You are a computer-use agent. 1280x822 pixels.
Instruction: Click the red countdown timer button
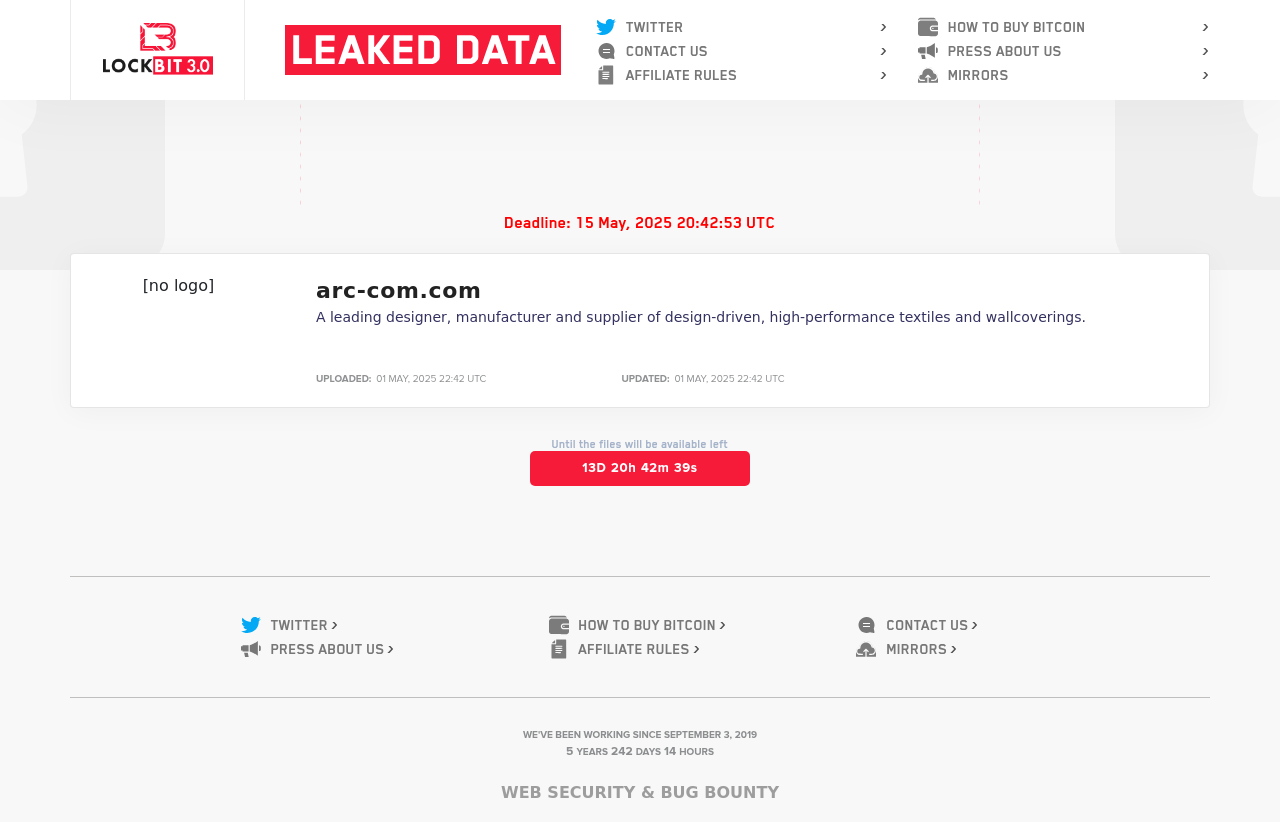[640, 468]
